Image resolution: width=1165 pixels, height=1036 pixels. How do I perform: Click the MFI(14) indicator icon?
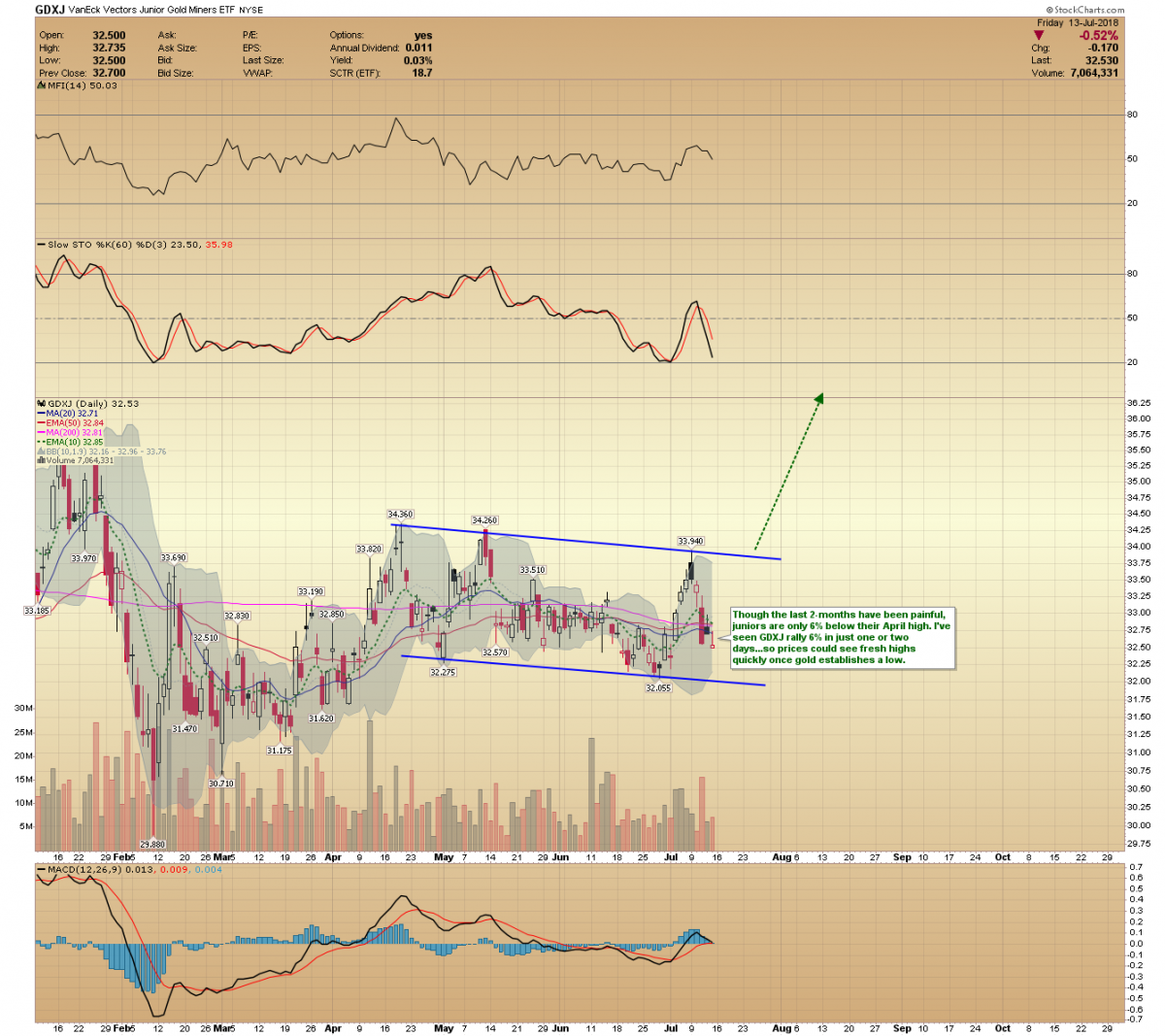40,85
